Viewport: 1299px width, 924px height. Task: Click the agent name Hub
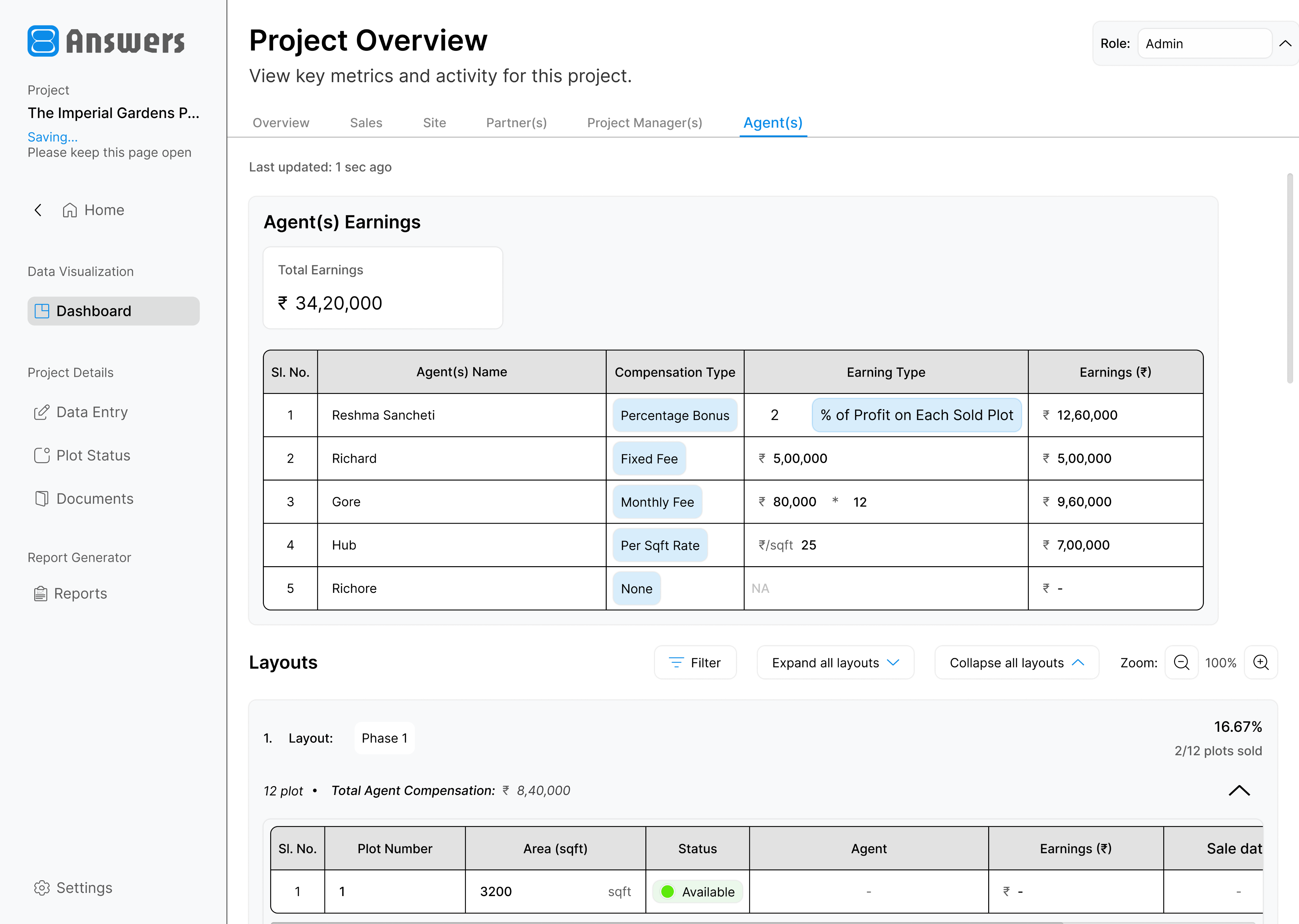344,545
